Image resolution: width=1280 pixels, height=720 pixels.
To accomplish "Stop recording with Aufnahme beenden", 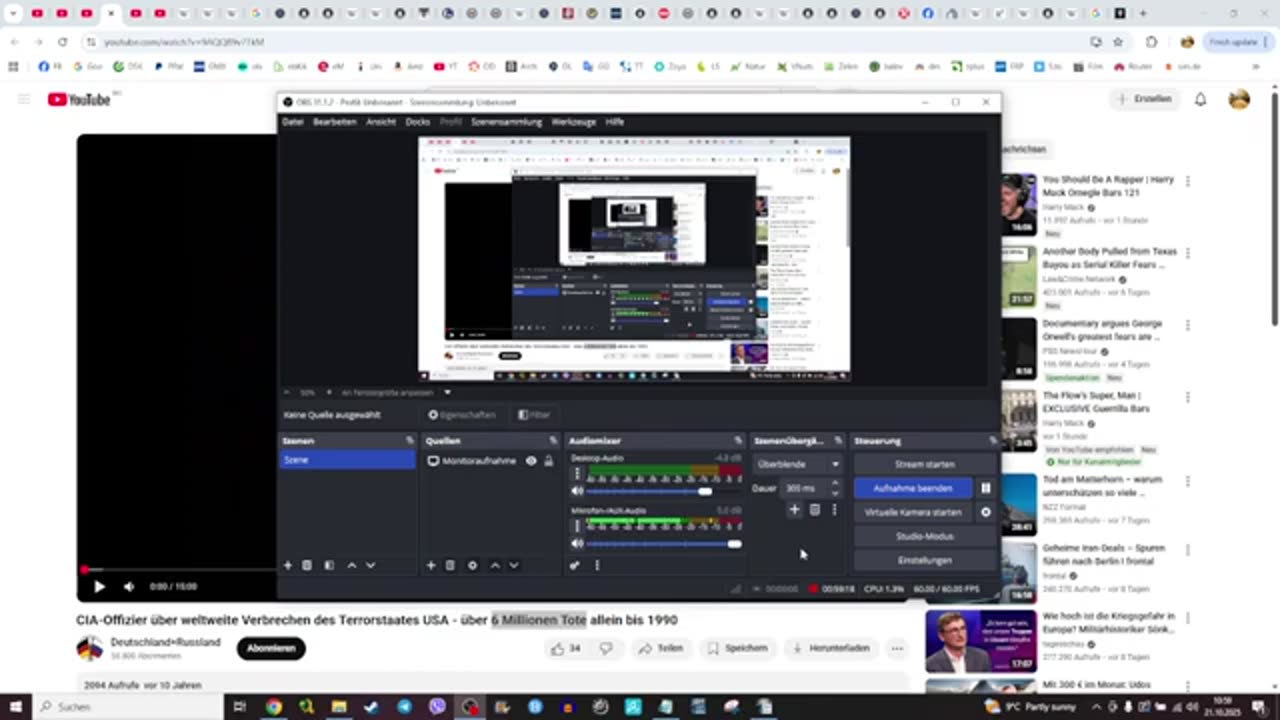I will [x=913, y=488].
